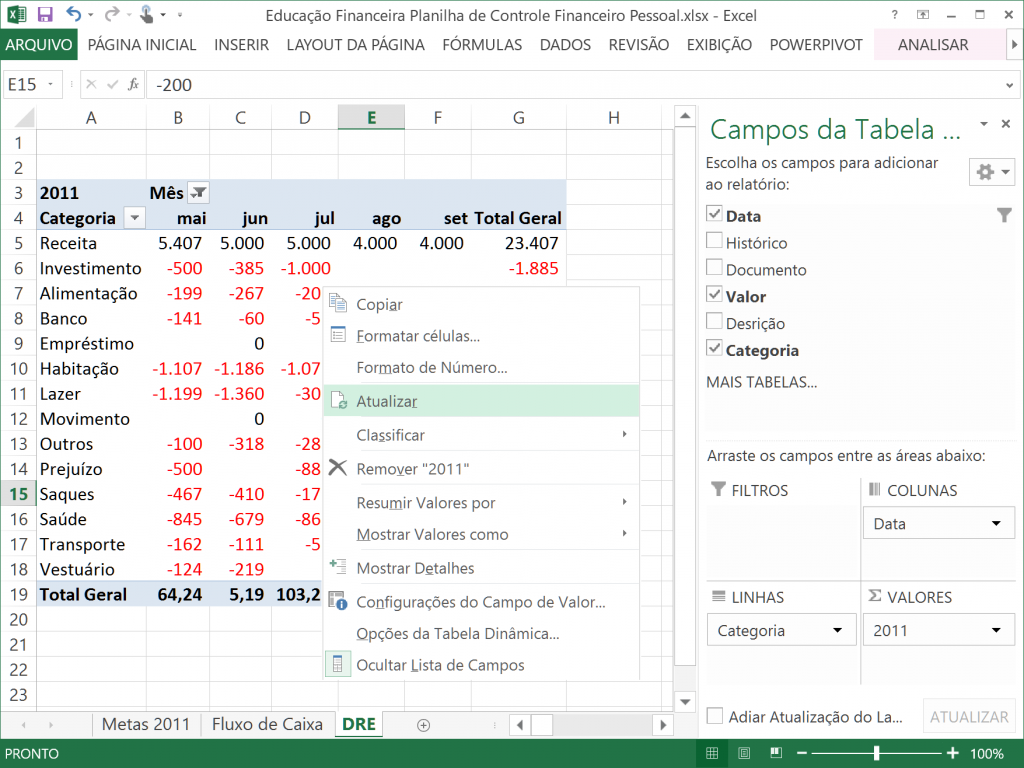Click previous sheet navigation arrow
The image size is (1024, 768).
pos(24,725)
